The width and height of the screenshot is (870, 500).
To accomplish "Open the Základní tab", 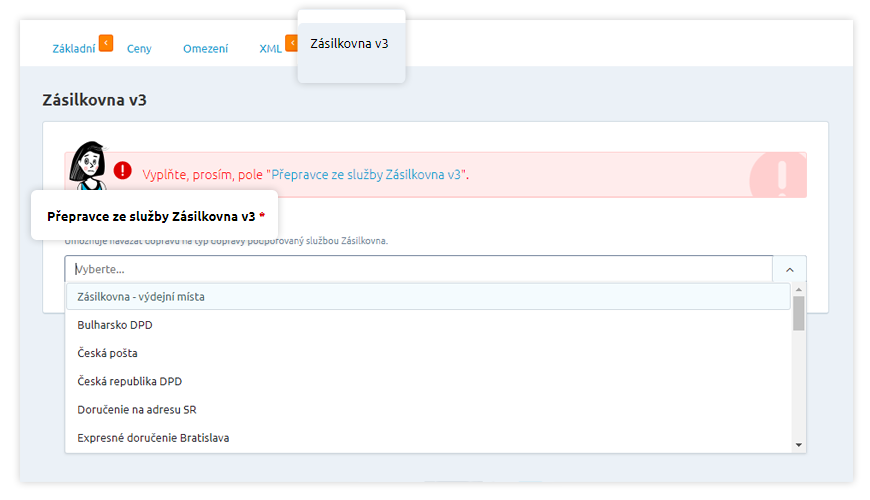I will coord(74,49).
